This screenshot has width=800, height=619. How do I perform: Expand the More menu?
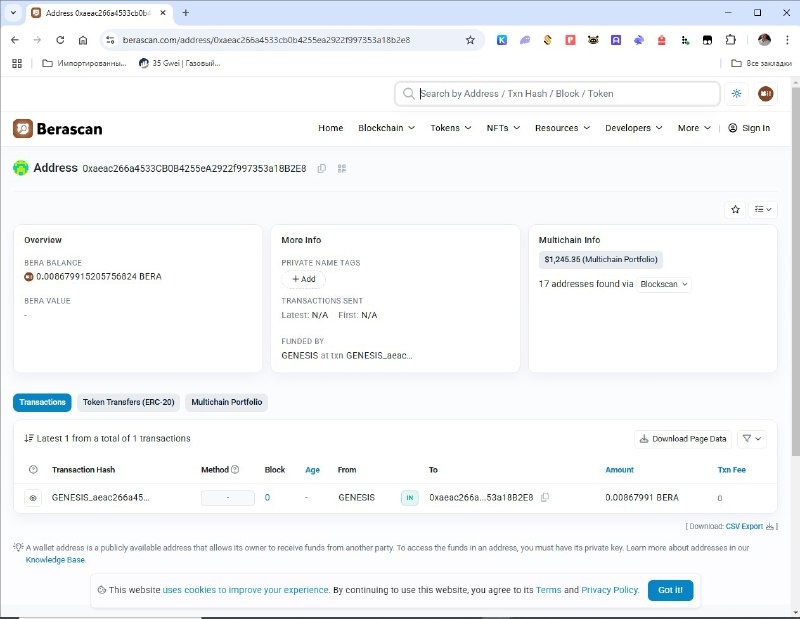[x=694, y=128]
